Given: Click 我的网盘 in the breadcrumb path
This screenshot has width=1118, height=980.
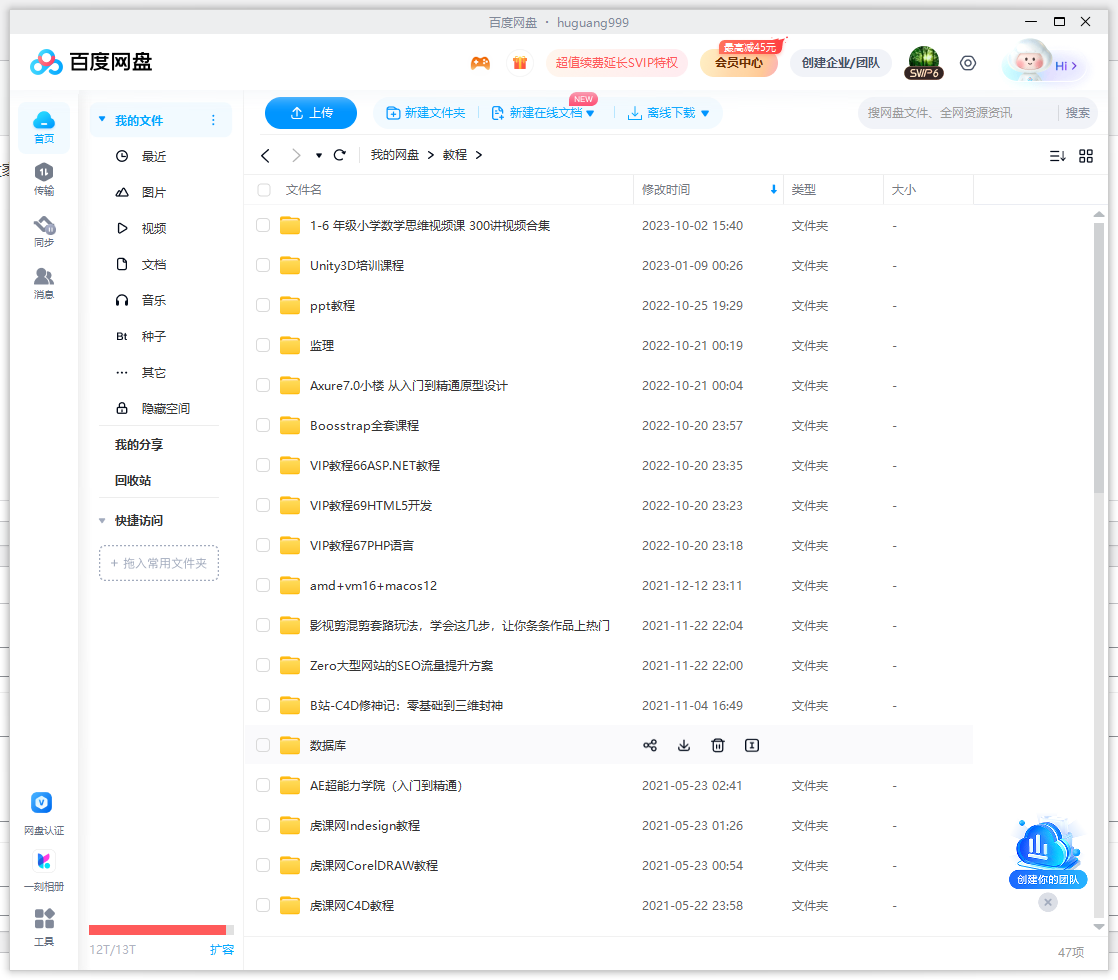Looking at the screenshot, I should [394, 155].
